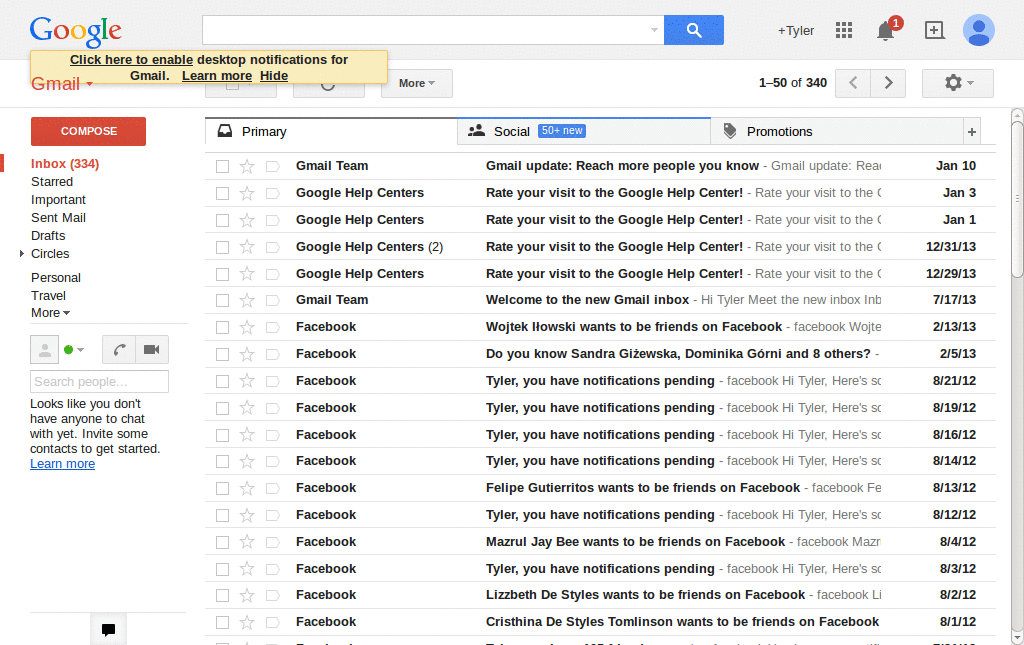Open the Important folder

click(x=58, y=200)
